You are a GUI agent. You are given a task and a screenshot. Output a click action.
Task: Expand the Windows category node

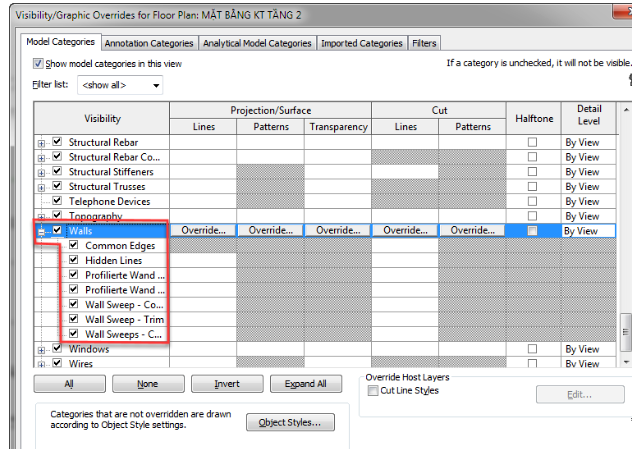coord(42,350)
